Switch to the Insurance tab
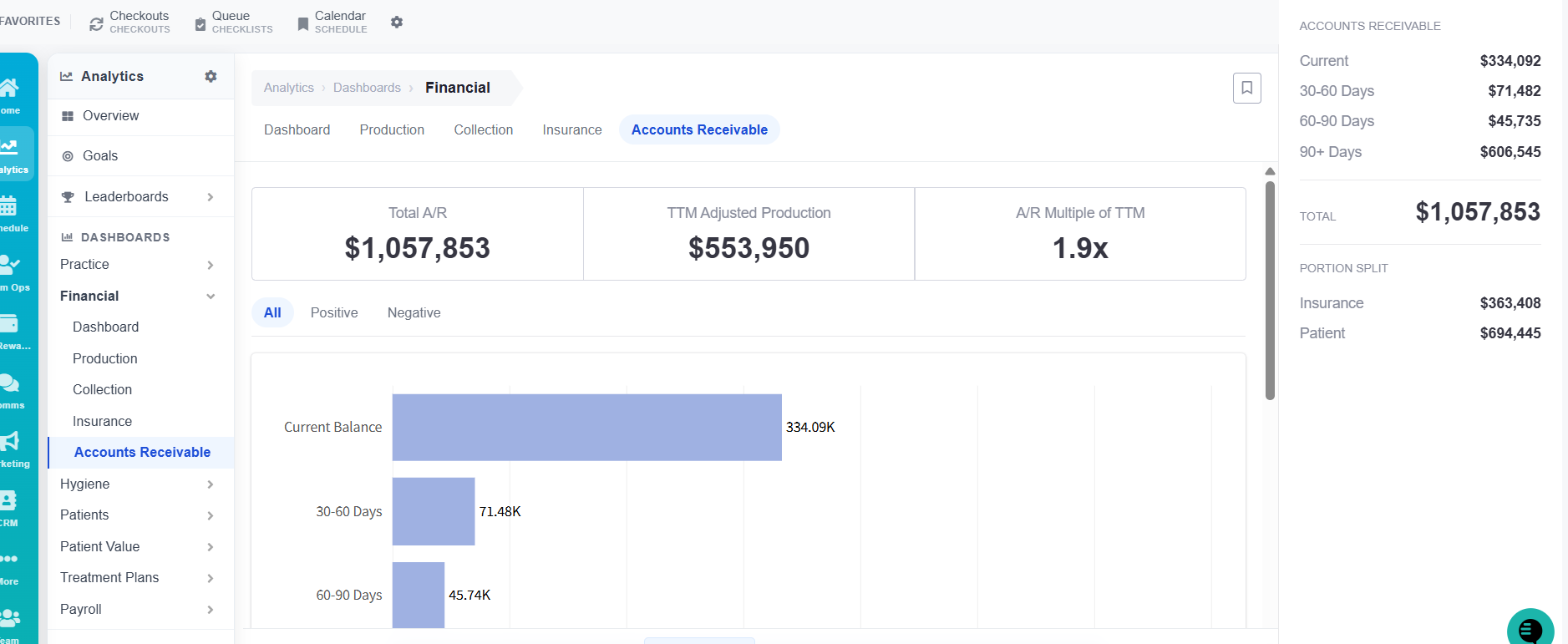Image resolution: width=1568 pixels, height=644 pixels. [x=572, y=129]
